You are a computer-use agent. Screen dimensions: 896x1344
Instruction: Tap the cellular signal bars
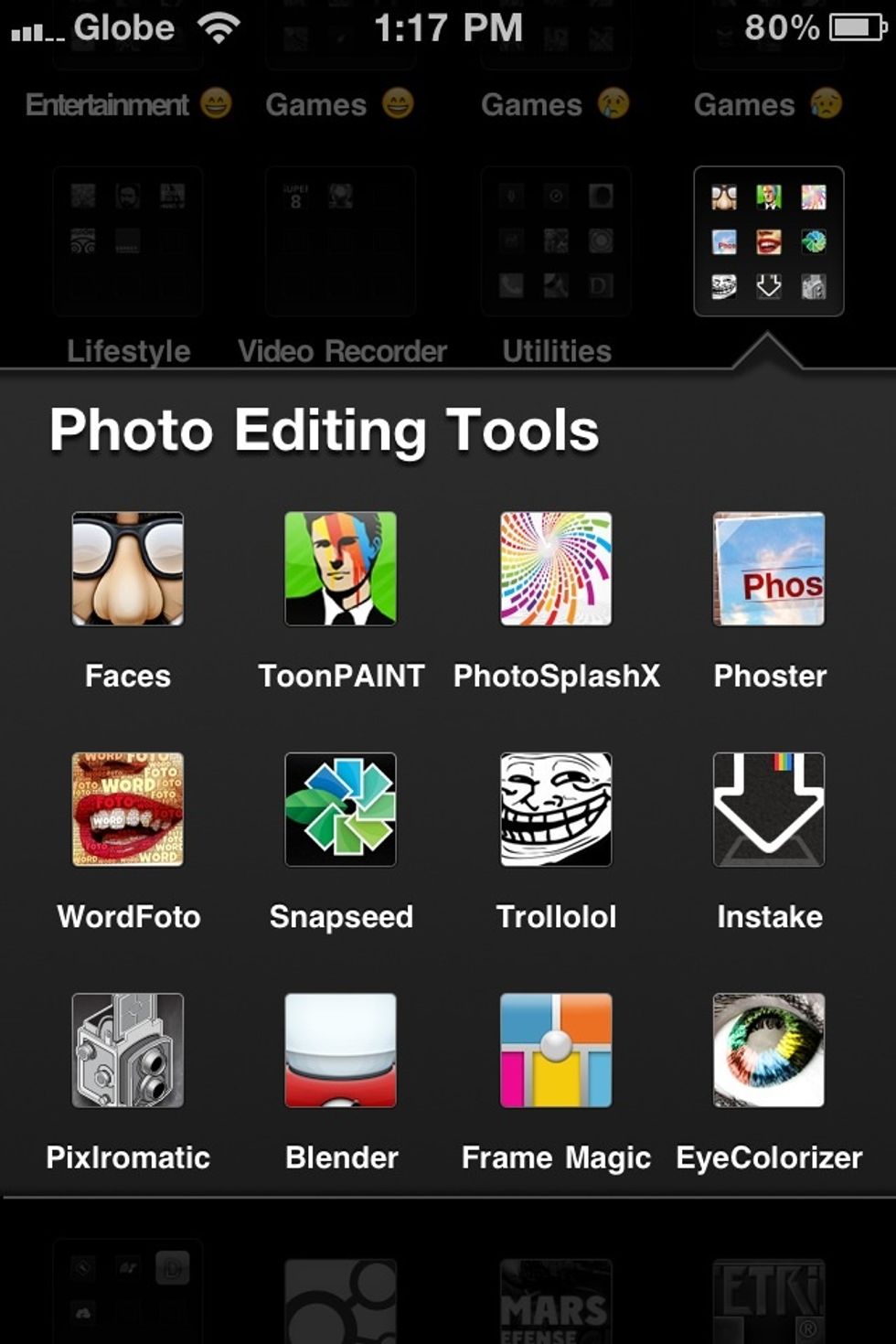pos(37,33)
